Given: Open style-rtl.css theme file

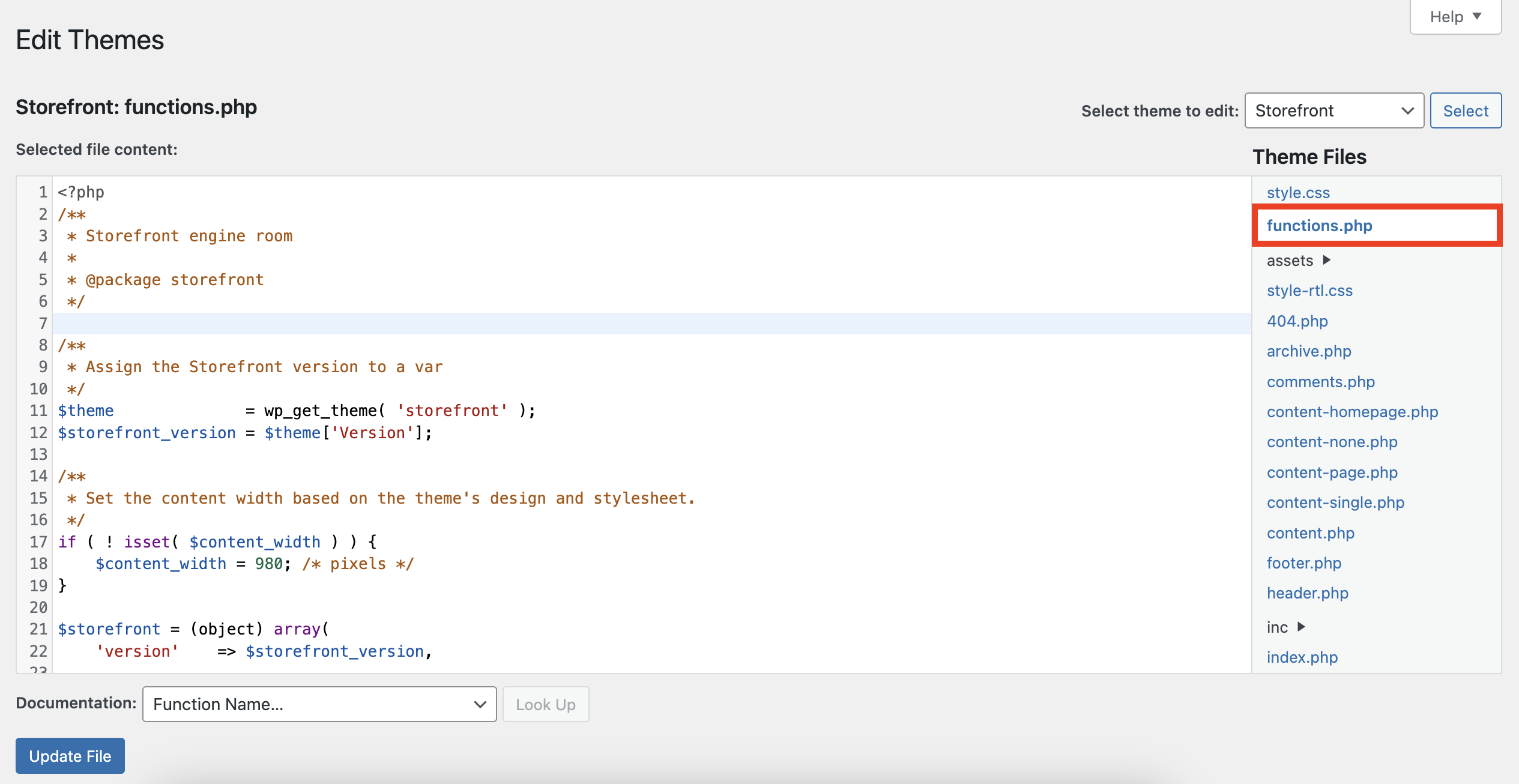Looking at the screenshot, I should coord(1309,291).
